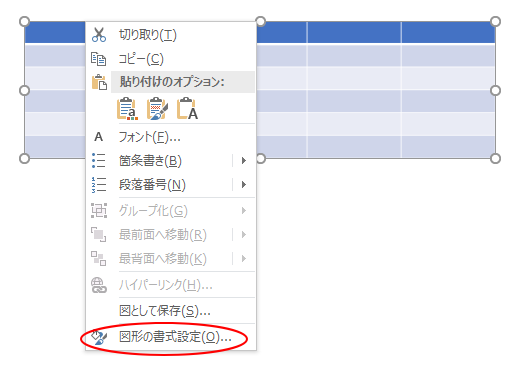
Task: Click the bullet list icon
Action: tap(99, 161)
